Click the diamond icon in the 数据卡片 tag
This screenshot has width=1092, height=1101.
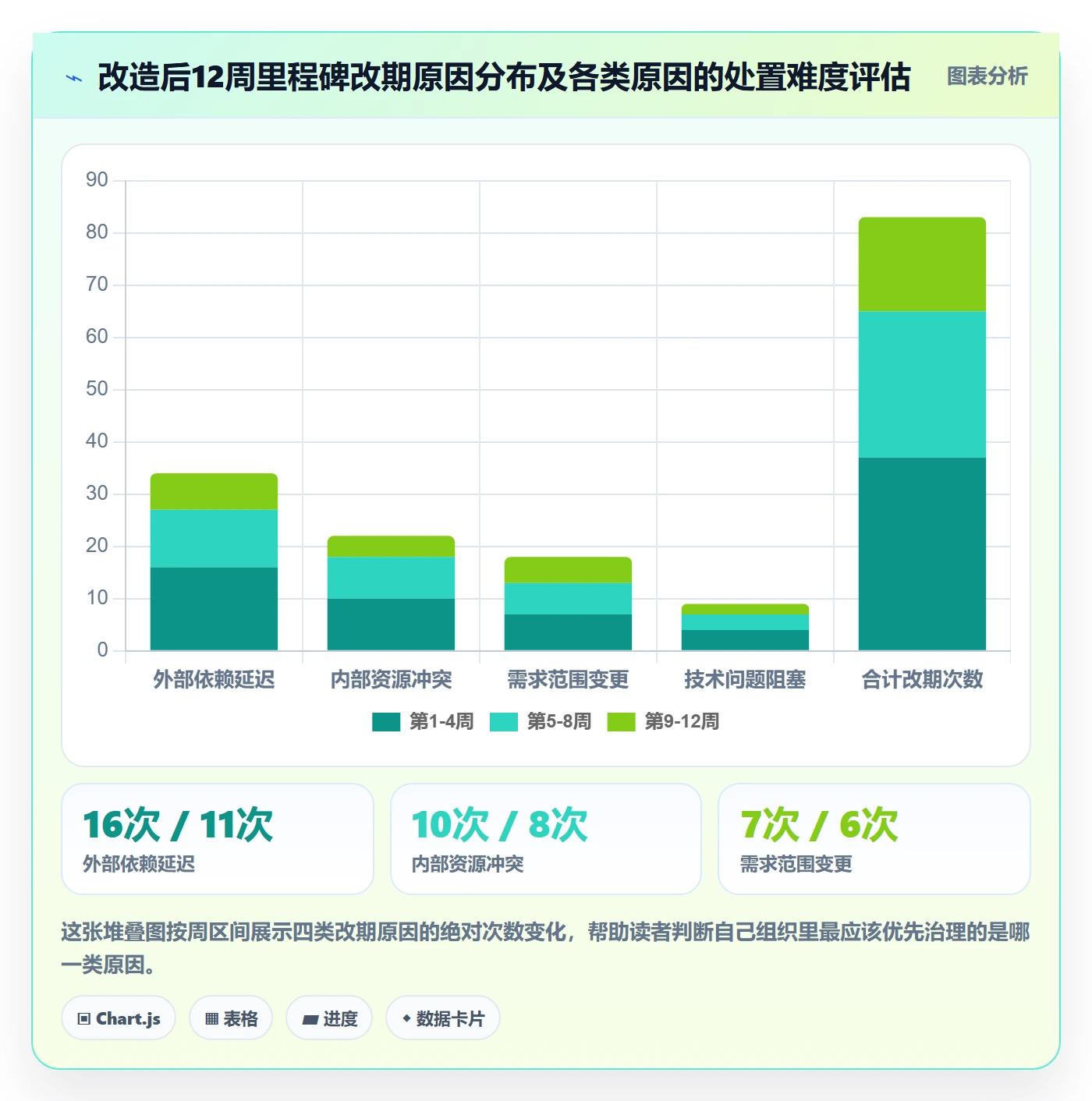[406, 1018]
